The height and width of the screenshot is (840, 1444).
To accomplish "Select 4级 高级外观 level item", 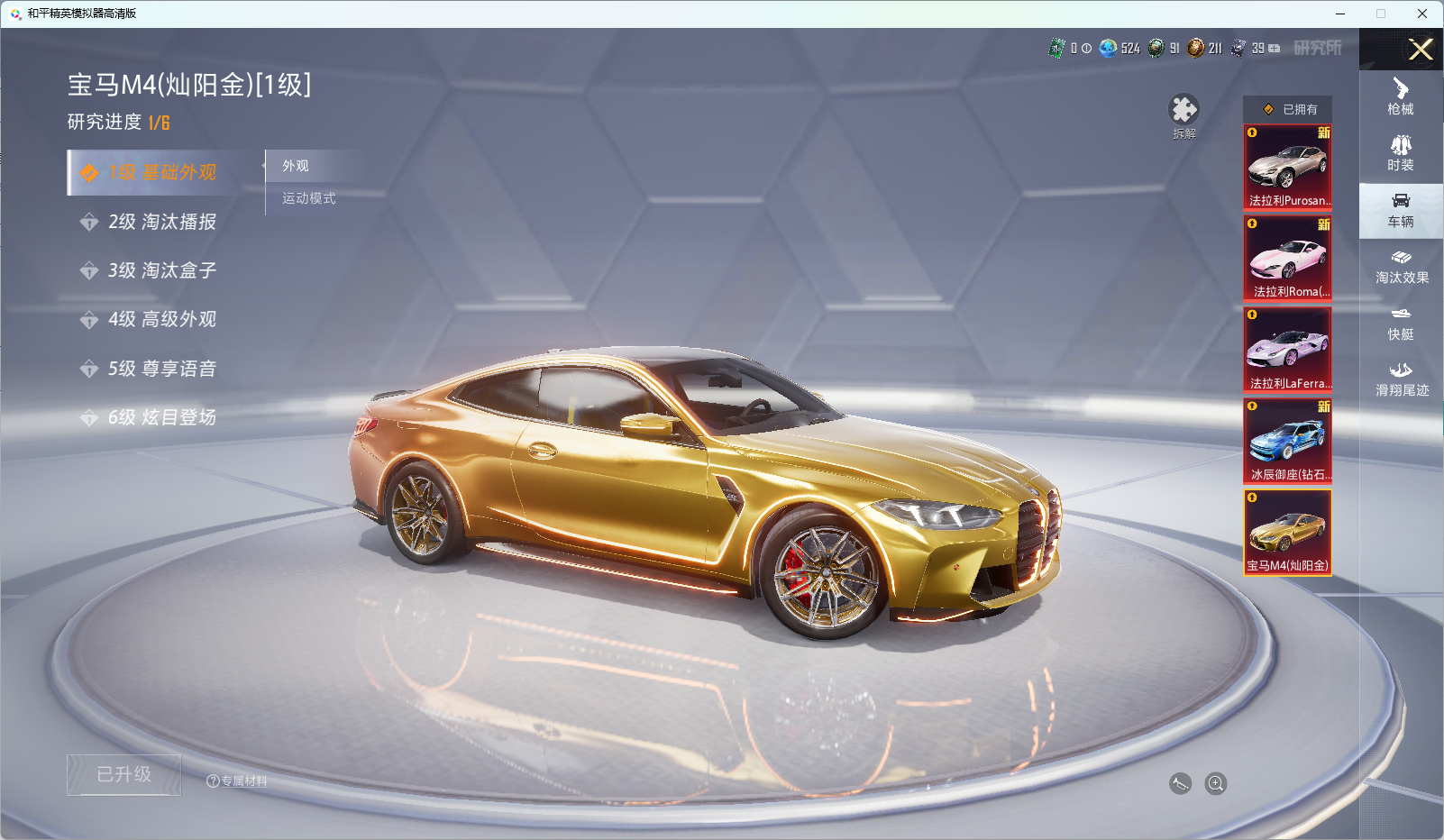I will point(161,319).
